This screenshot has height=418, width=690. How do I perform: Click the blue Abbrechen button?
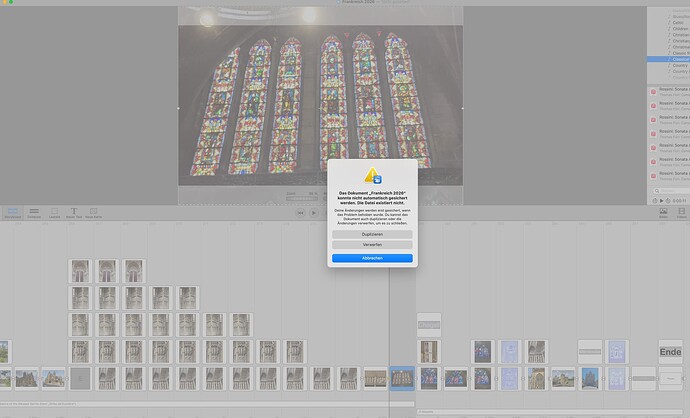(x=372, y=258)
